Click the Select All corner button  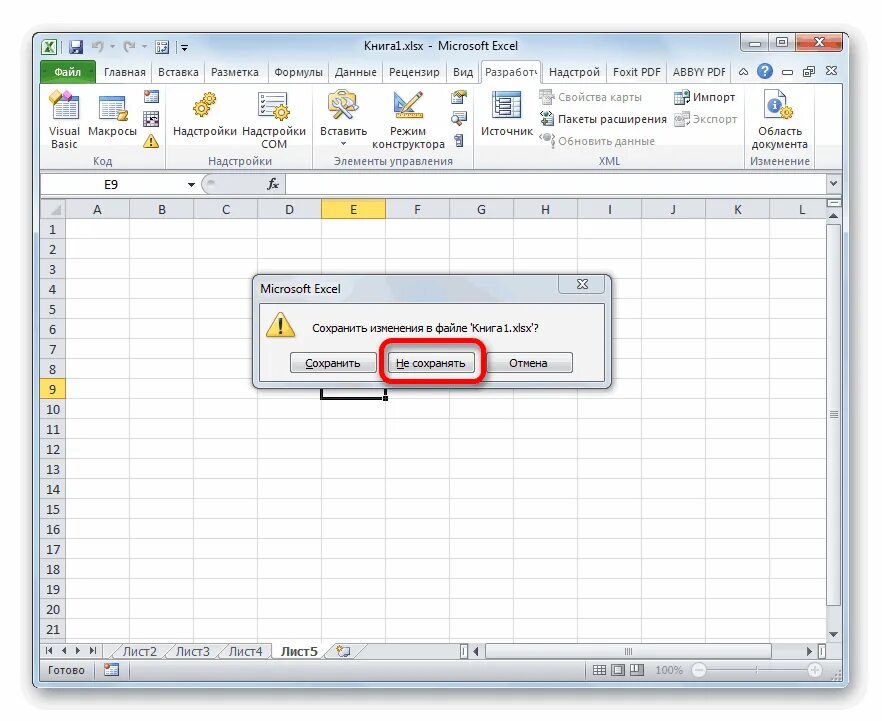coord(53,210)
